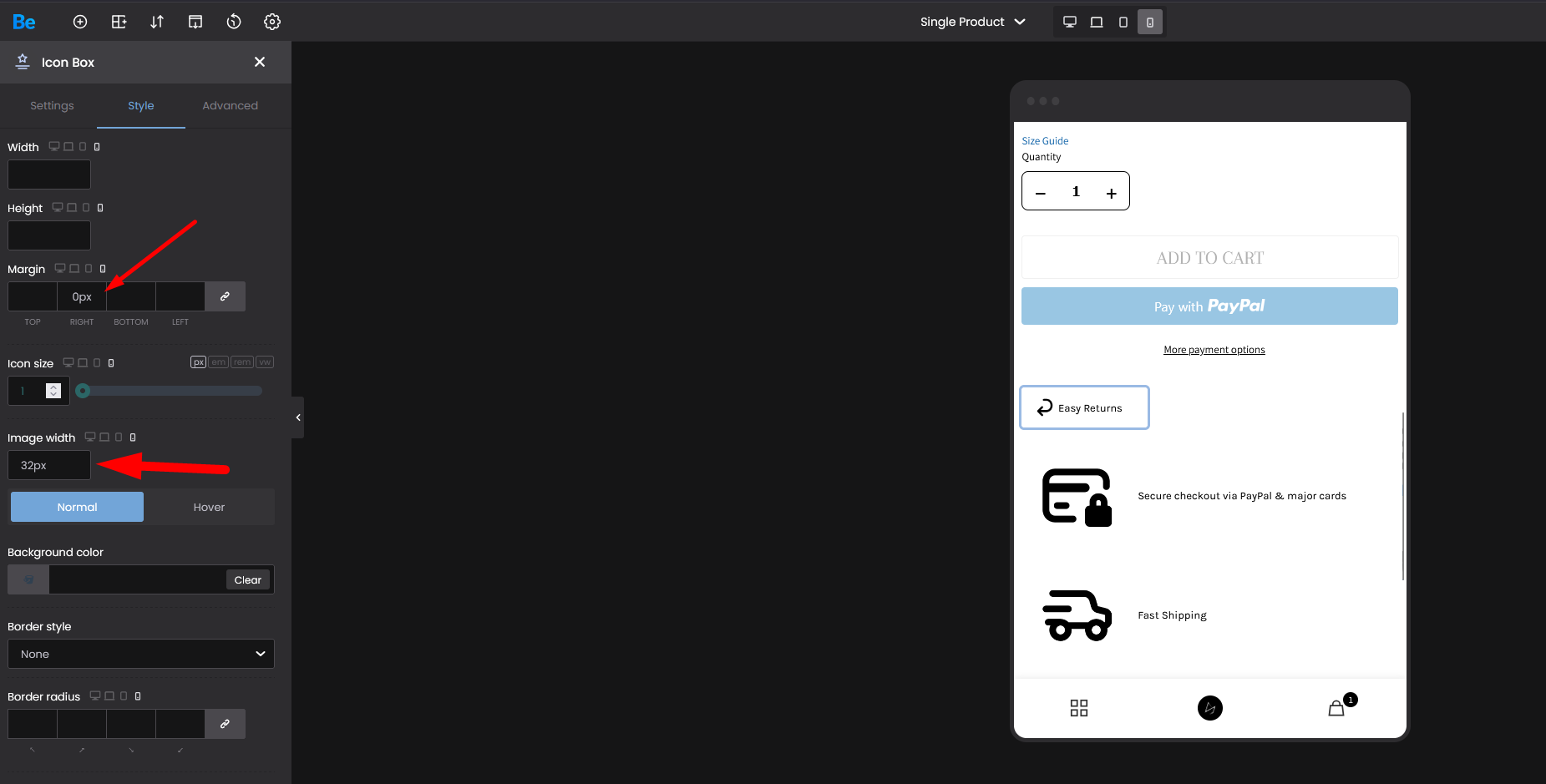Open the Single Product template dropdown
This screenshot has width=1546, height=784.
(x=972, y=22)
